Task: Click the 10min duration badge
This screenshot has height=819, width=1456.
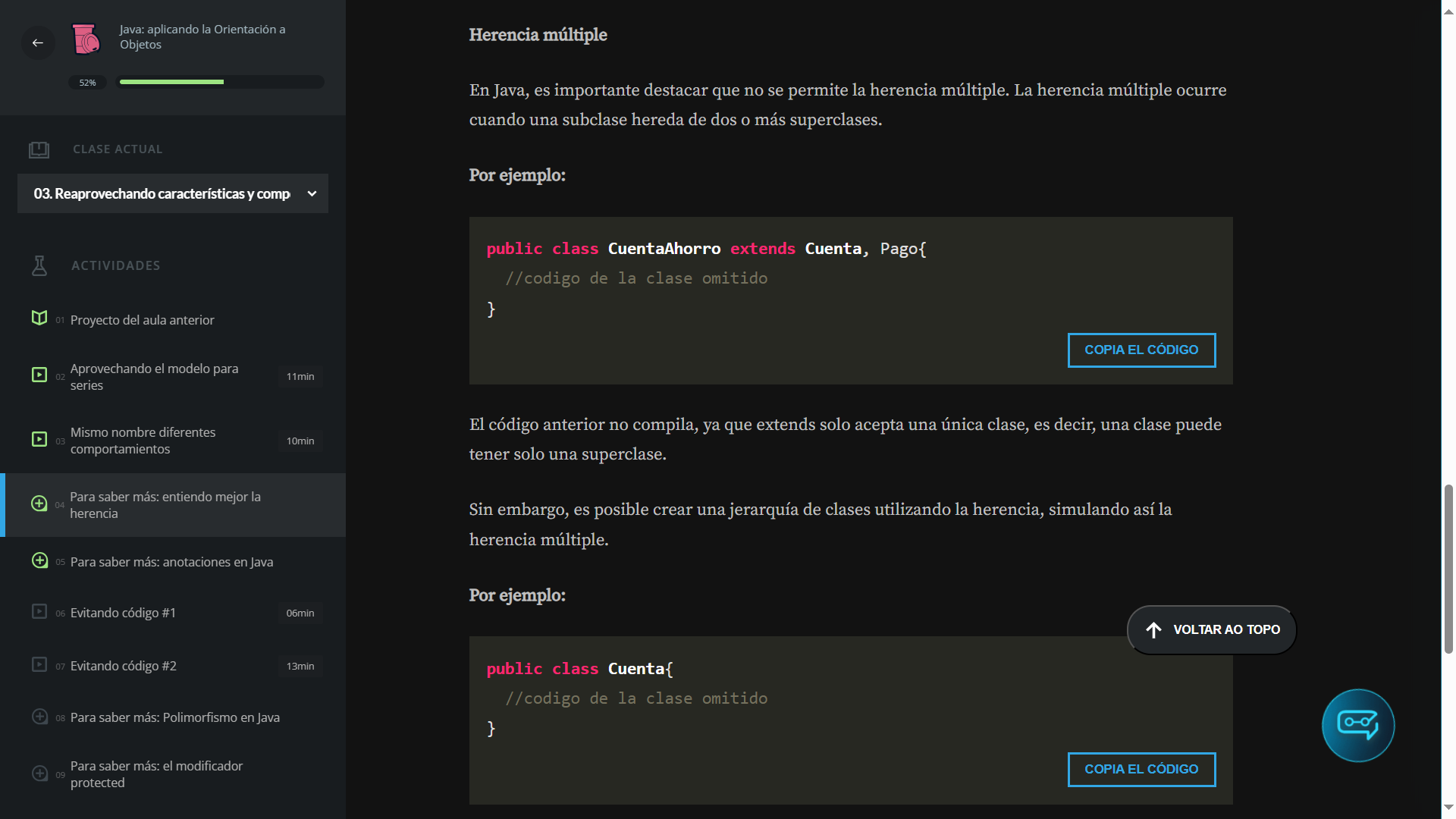Action: point(300,441)
